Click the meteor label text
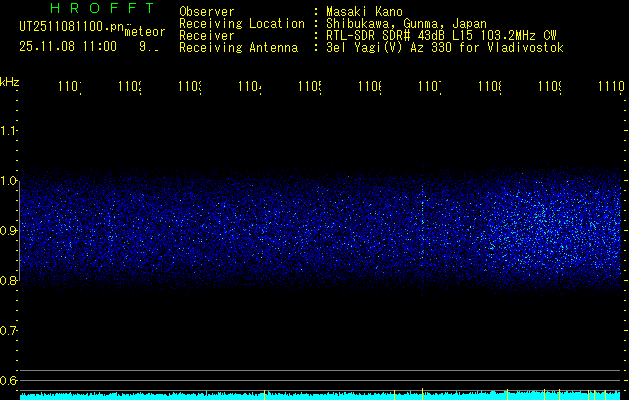Screen dimensions: 629x400 pyautogui.click(x=145, y=31)
